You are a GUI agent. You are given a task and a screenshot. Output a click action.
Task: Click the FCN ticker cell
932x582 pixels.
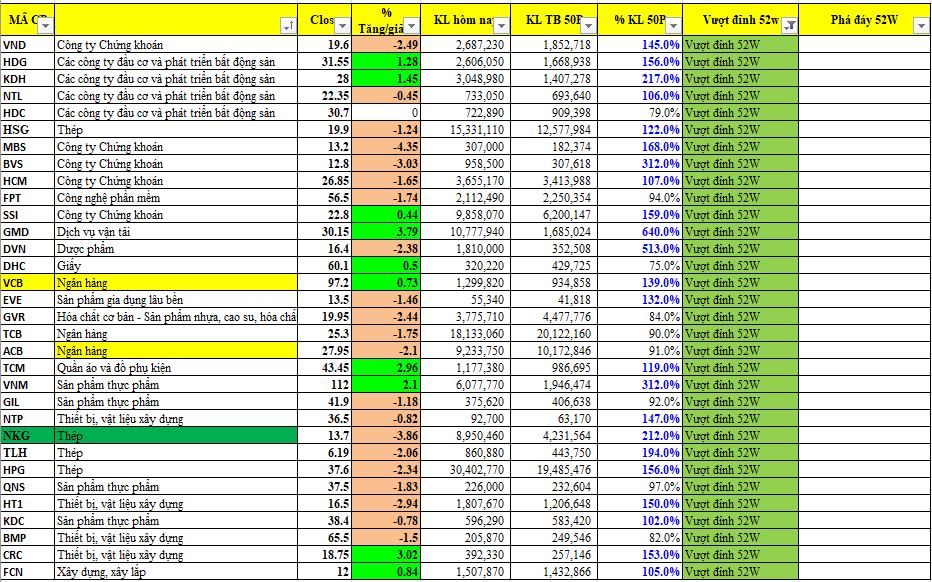(x=27, y=571)
